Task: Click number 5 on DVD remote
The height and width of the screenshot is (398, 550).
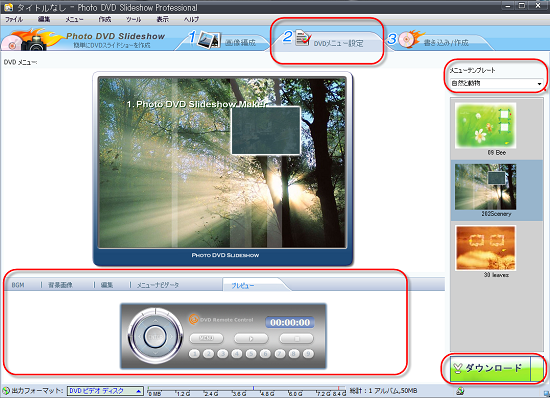Action: pyautogui.click(x=251, y=354)
